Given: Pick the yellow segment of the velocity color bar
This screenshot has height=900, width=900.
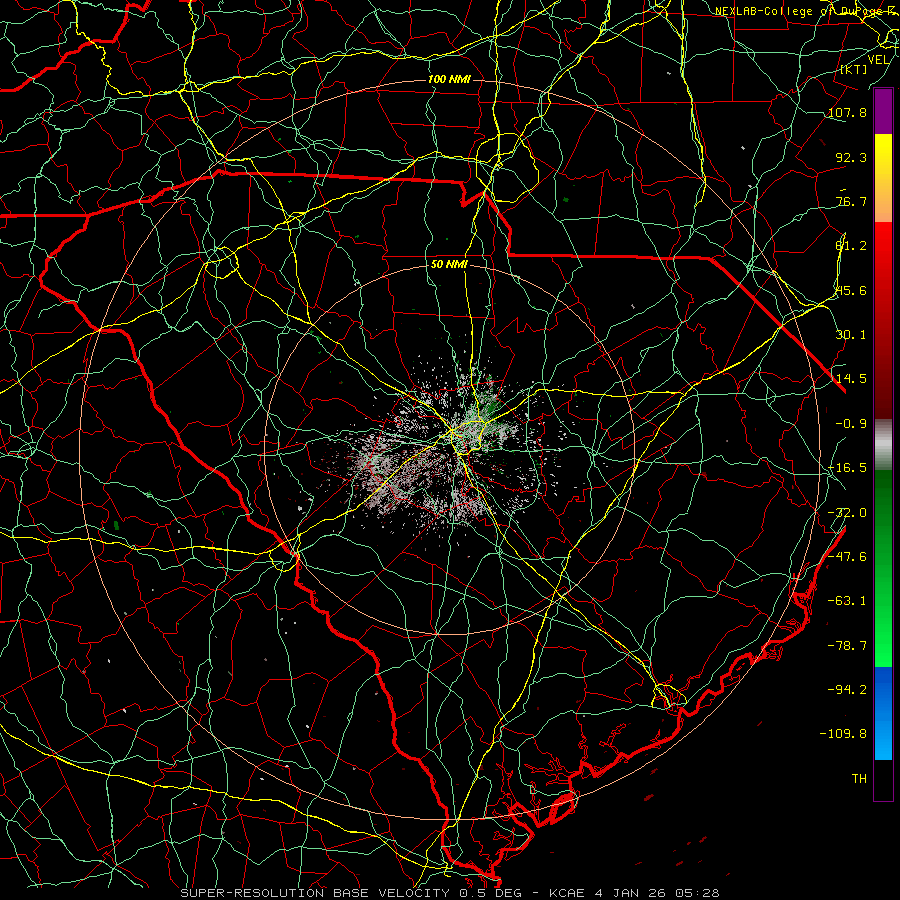Looking at the screenshot, I should (883, 156).
